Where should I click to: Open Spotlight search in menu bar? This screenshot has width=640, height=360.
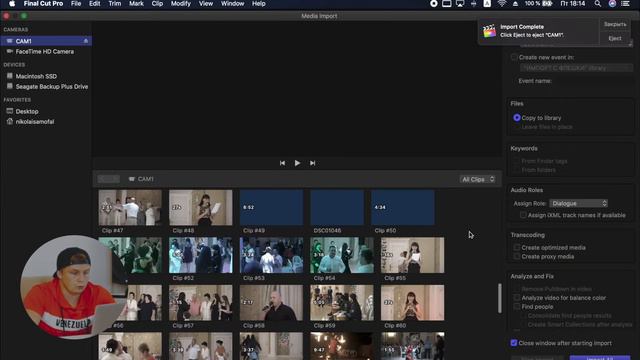point(598,4)
